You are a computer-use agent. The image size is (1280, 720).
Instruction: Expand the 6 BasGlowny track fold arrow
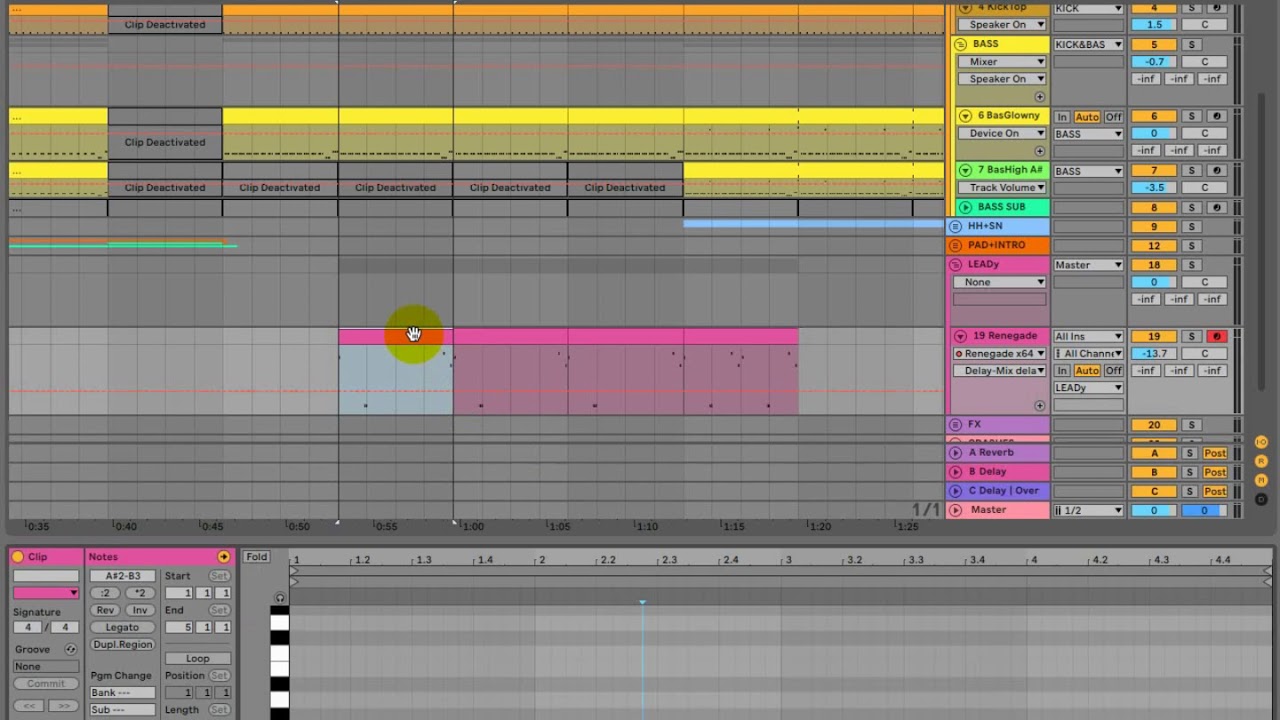click(965, 116)
